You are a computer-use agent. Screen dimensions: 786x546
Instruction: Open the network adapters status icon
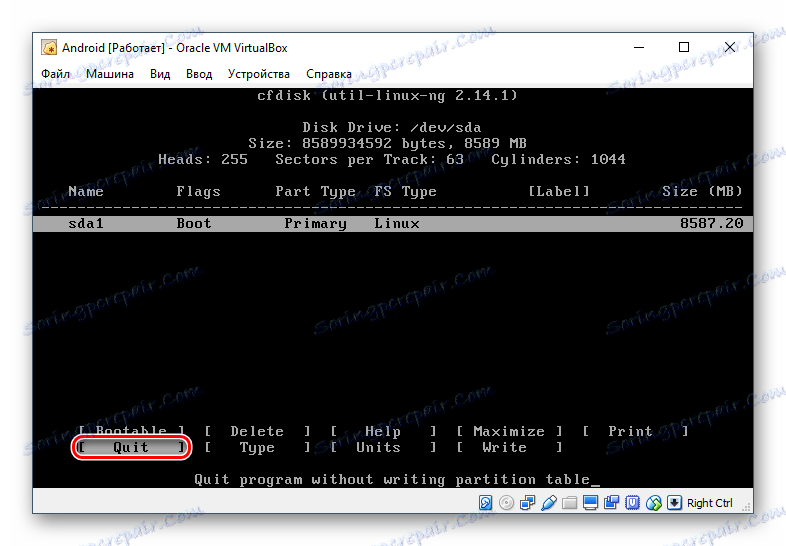527,502
